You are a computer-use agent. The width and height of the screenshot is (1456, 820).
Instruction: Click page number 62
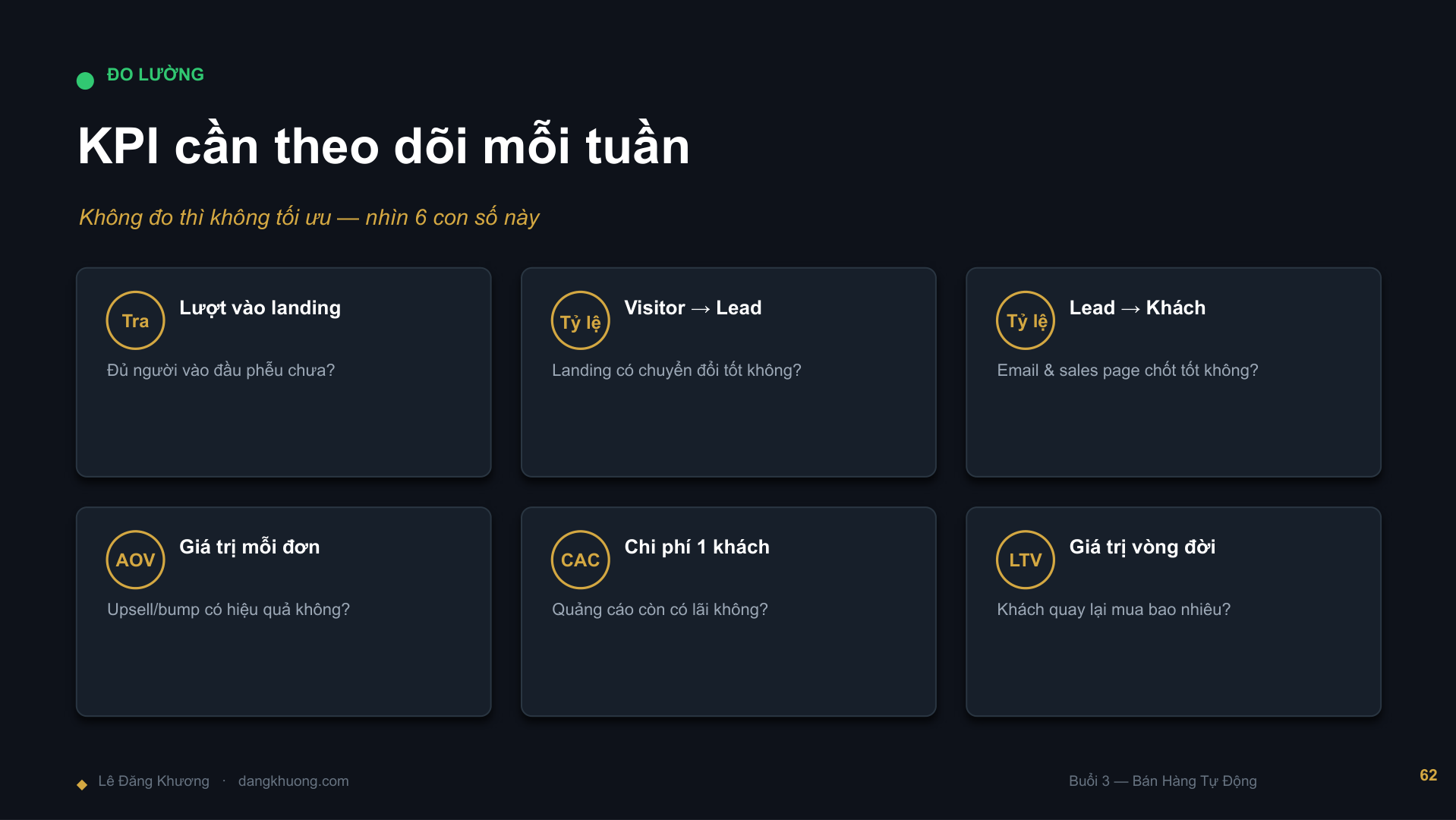click(x=1428, y=775)
